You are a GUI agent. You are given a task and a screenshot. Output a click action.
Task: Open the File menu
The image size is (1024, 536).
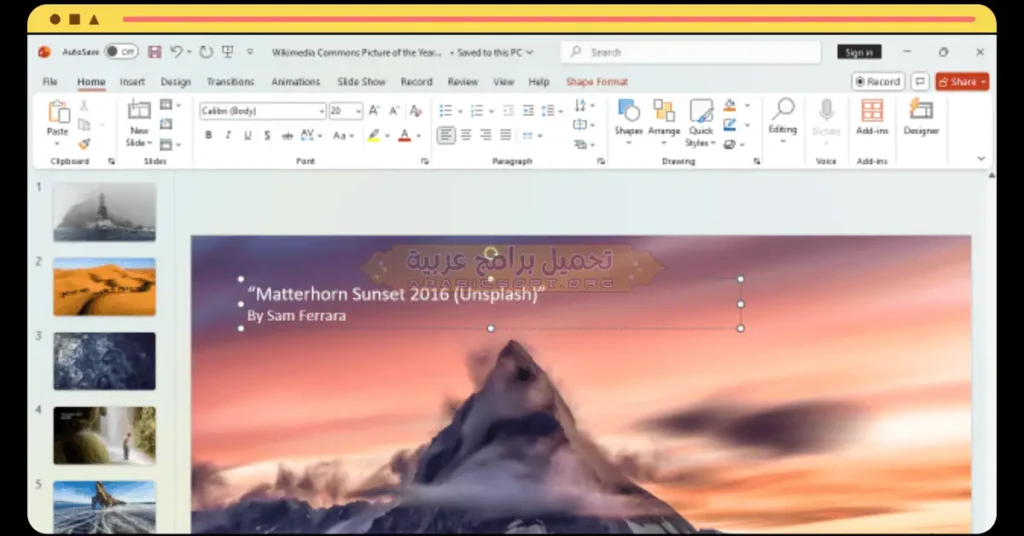pyautogui.click(x=50, y=82)
